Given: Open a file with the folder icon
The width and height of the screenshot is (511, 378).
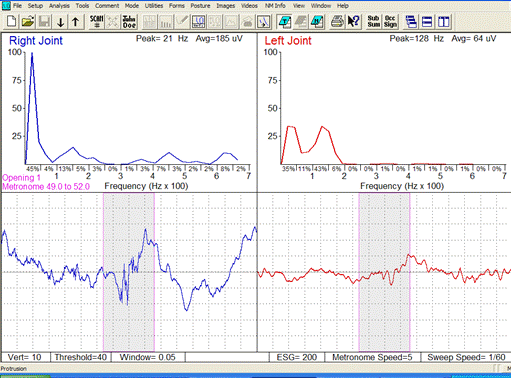Looking at the screenshot, I should [x=28, y=22].
